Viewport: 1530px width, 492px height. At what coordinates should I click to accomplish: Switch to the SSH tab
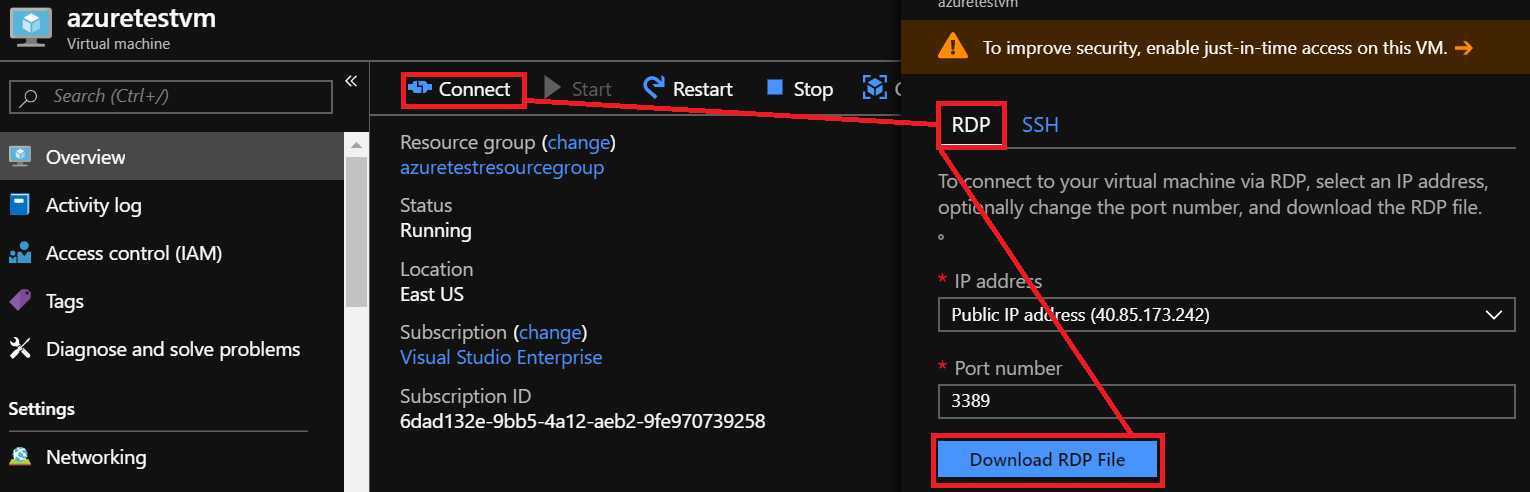(1040, 125)
